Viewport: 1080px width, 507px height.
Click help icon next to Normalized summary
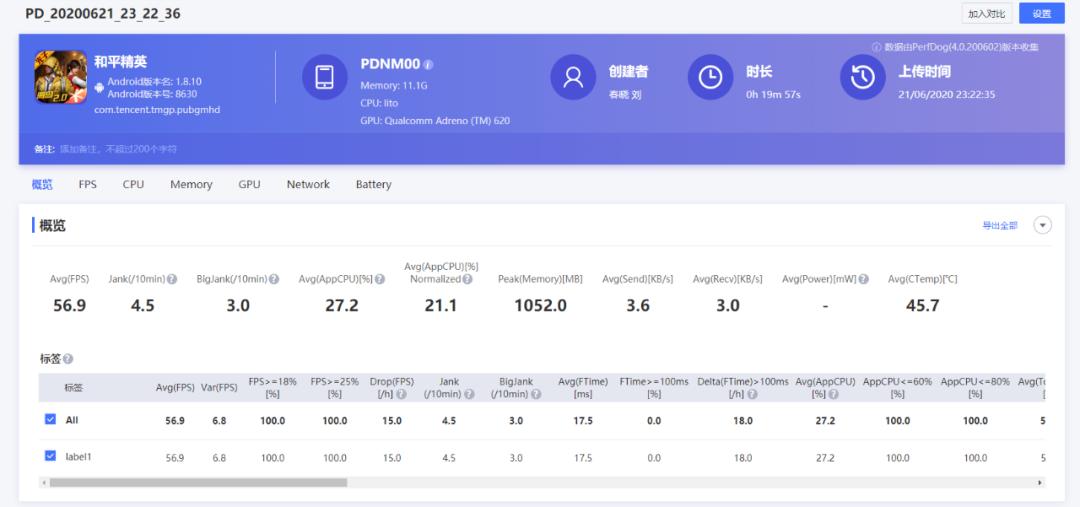(x=467, y=279)
